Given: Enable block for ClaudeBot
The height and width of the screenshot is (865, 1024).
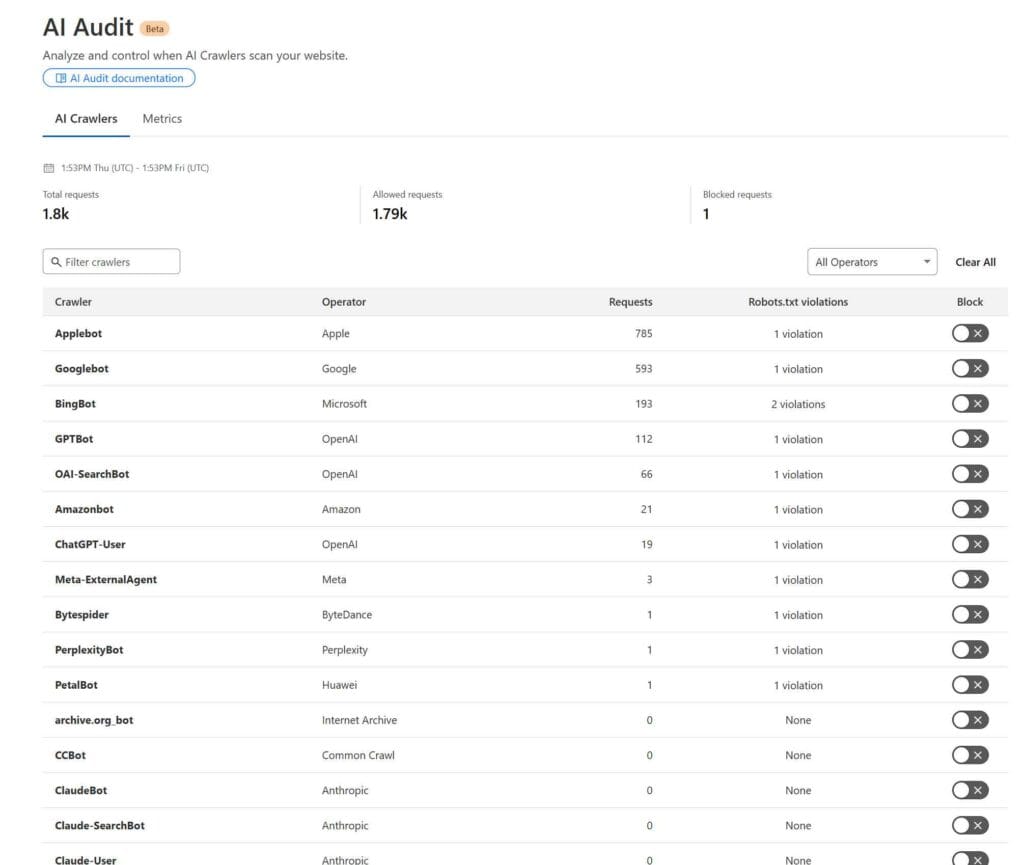Looking at the screenshot, I should 969,790.
